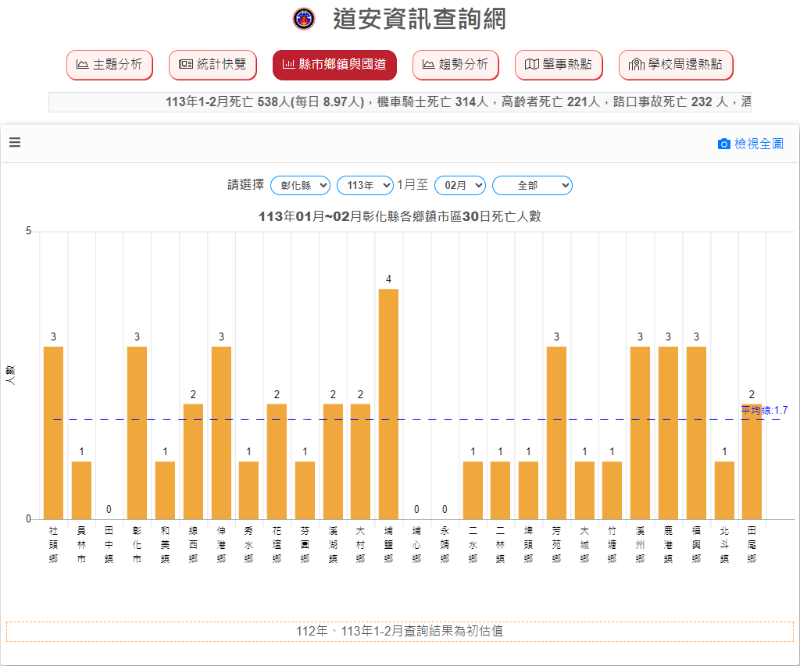Click the map icon in 肇事熱點 button

(x=533, y=65)
